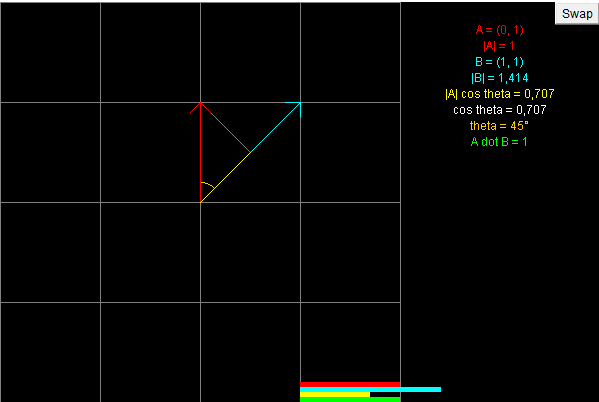
Task: Click the cyan magnitude bar at bottom
Action: (x=371, y=389)
